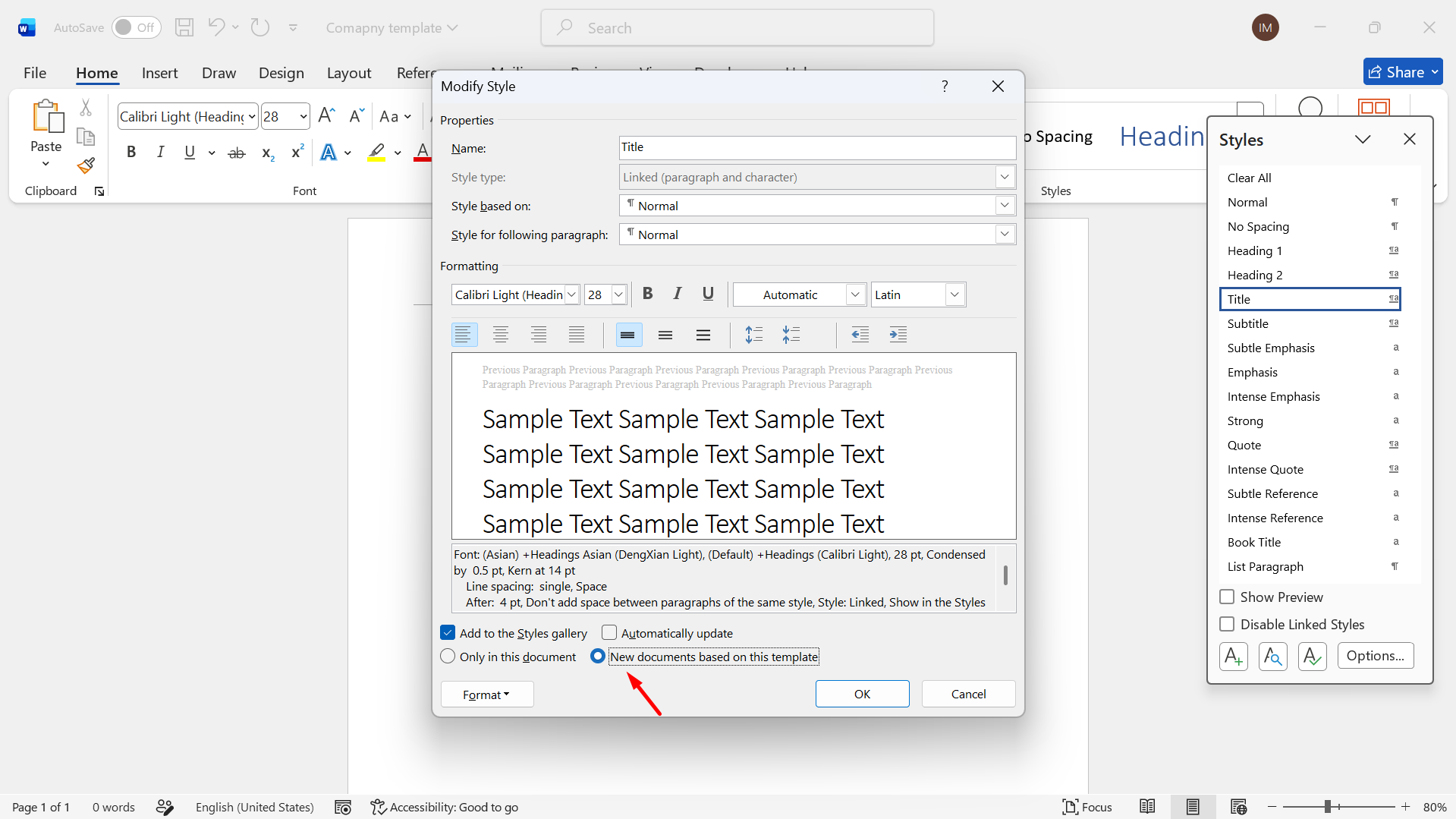Click the Search box in title bar
This screenshot has width=1456, height=819.
737,28
